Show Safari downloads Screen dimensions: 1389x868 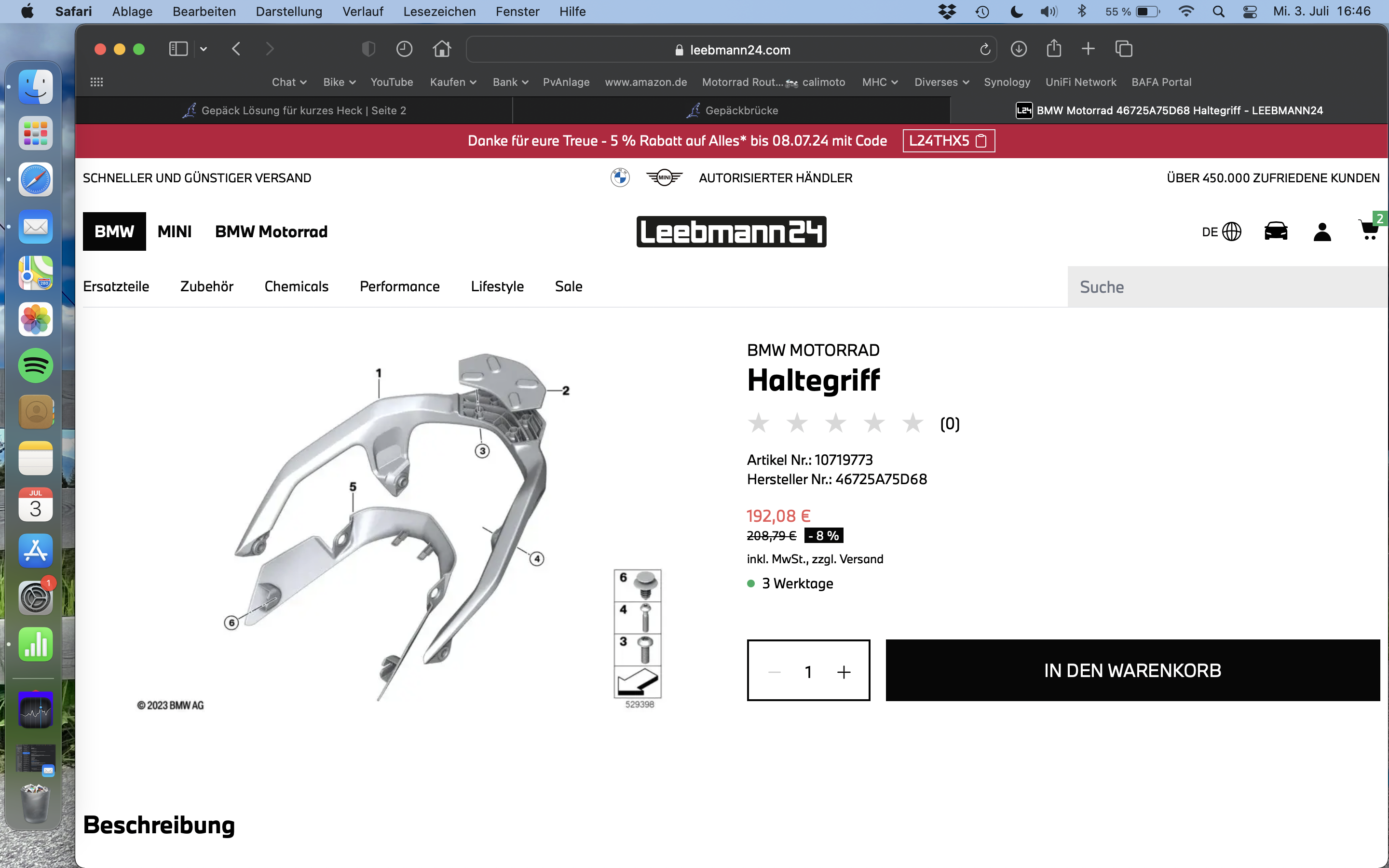click(1019, 49)
